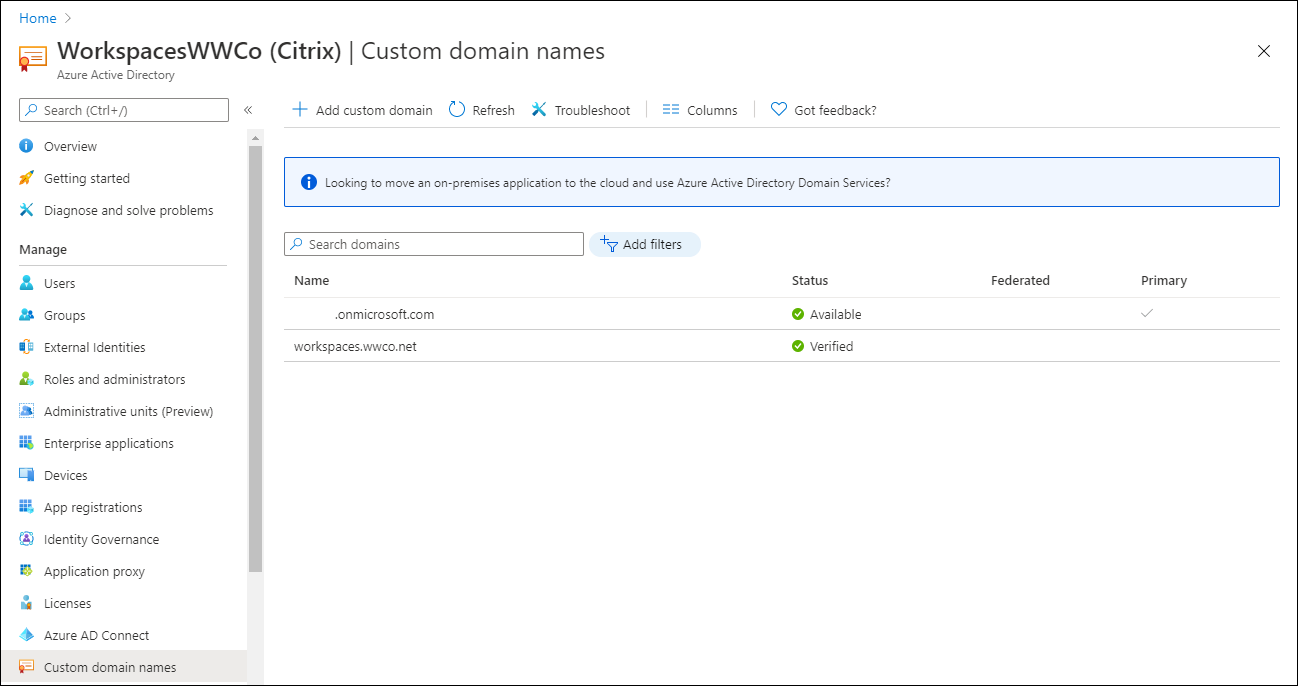Click the Add custom domain plus icon
The height and width of the screenshot is (686, 1298).
tap(299, 110)
